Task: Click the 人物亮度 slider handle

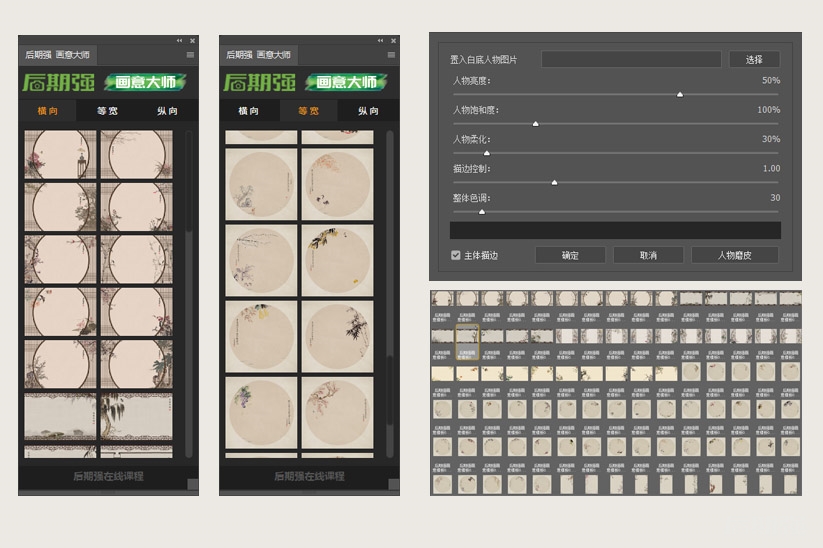Action: (680, 94)
